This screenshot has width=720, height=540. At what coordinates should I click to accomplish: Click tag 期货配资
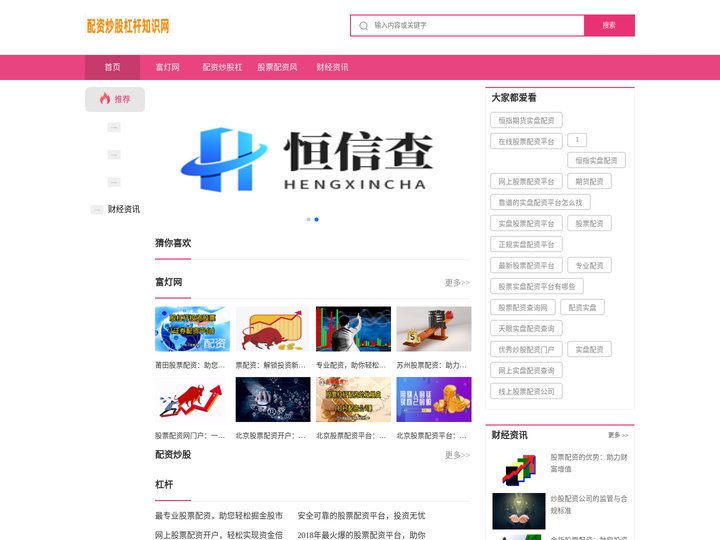coord(590,181)
